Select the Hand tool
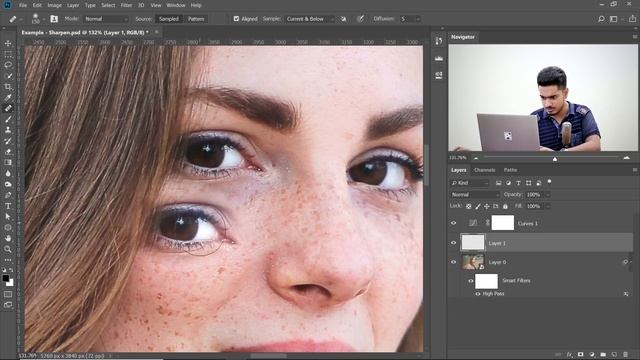Viewport: 640px width, 360px height. point(8,238)
